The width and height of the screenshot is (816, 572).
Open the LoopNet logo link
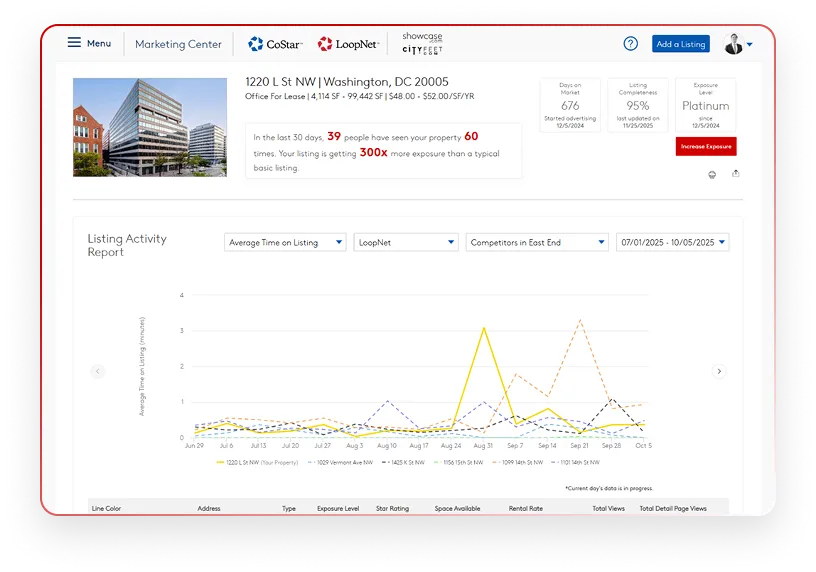pyautogui.click(x=348, y=44)
